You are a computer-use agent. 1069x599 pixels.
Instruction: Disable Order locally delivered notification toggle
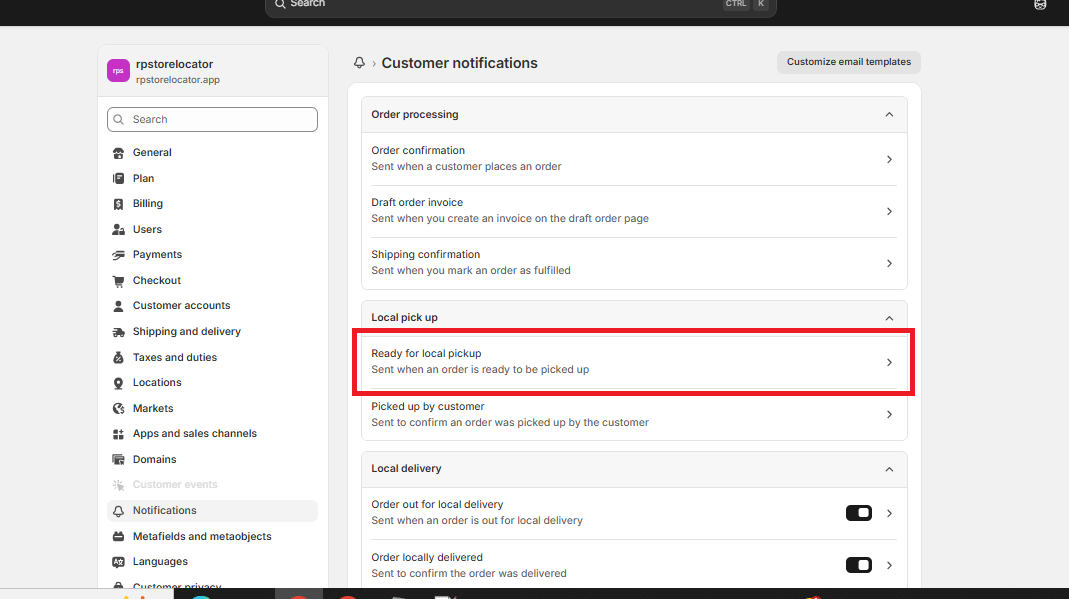pos(858,565)
